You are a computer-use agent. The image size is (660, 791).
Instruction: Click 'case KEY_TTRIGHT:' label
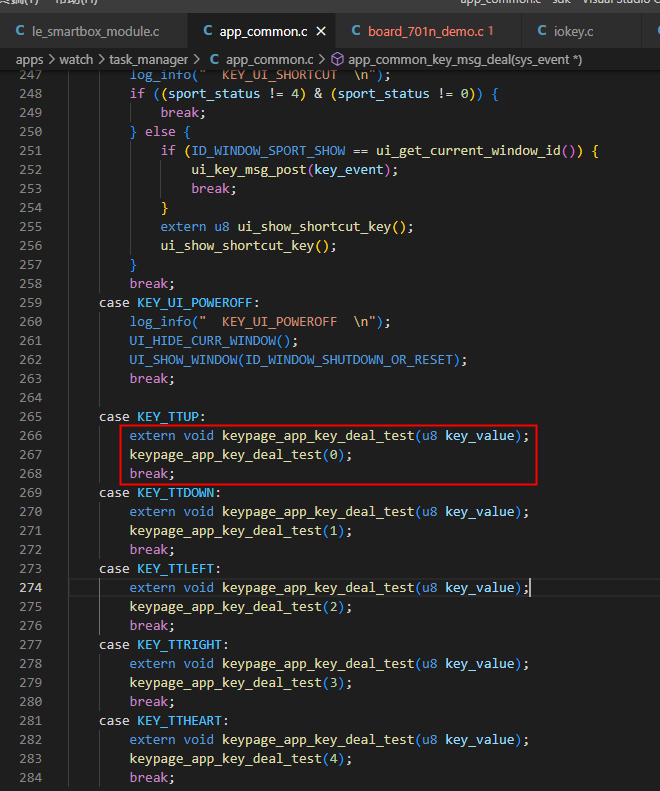click(163, 645)
